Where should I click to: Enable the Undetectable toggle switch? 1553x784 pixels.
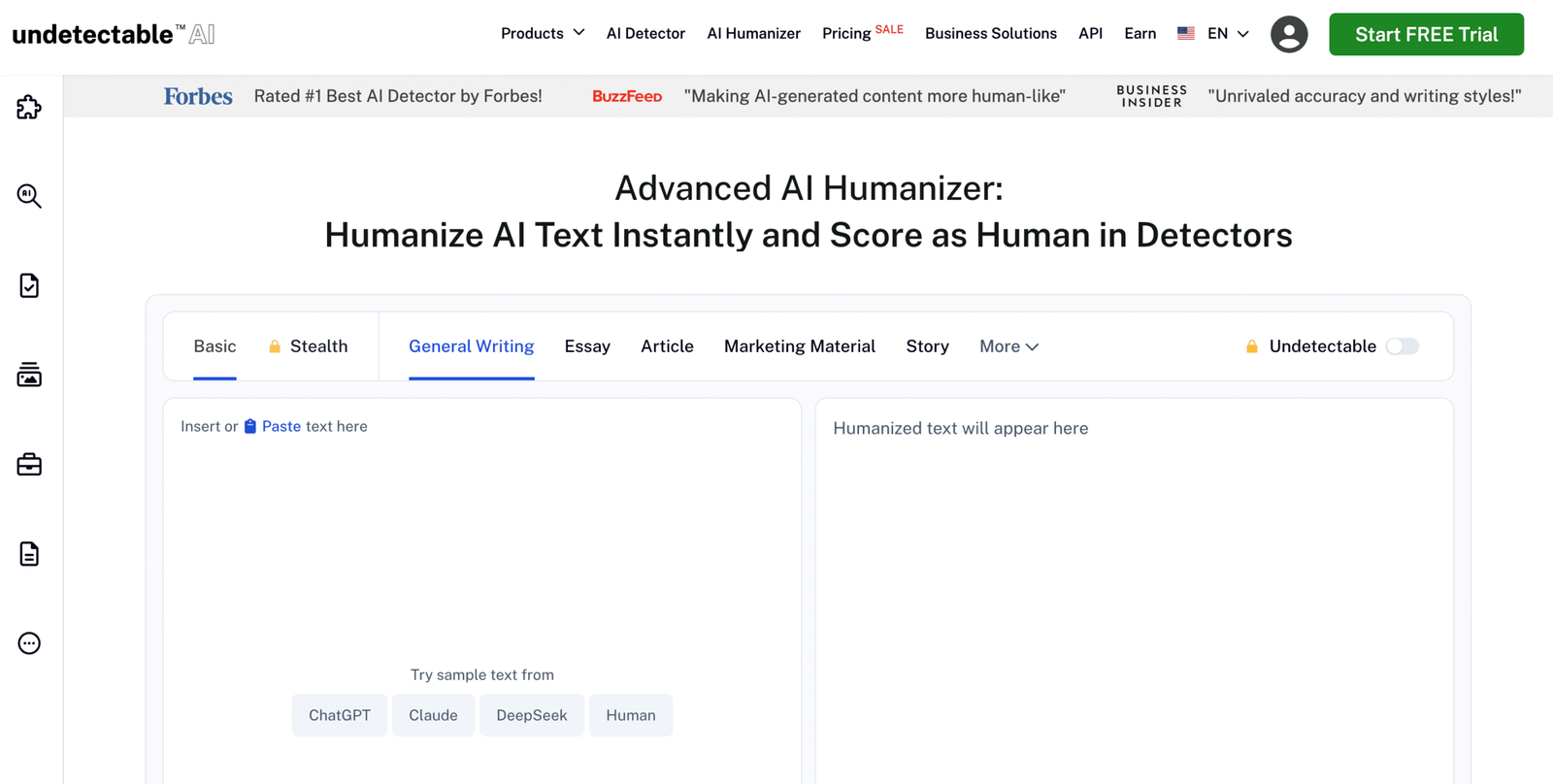click(x=1403, y=346)
